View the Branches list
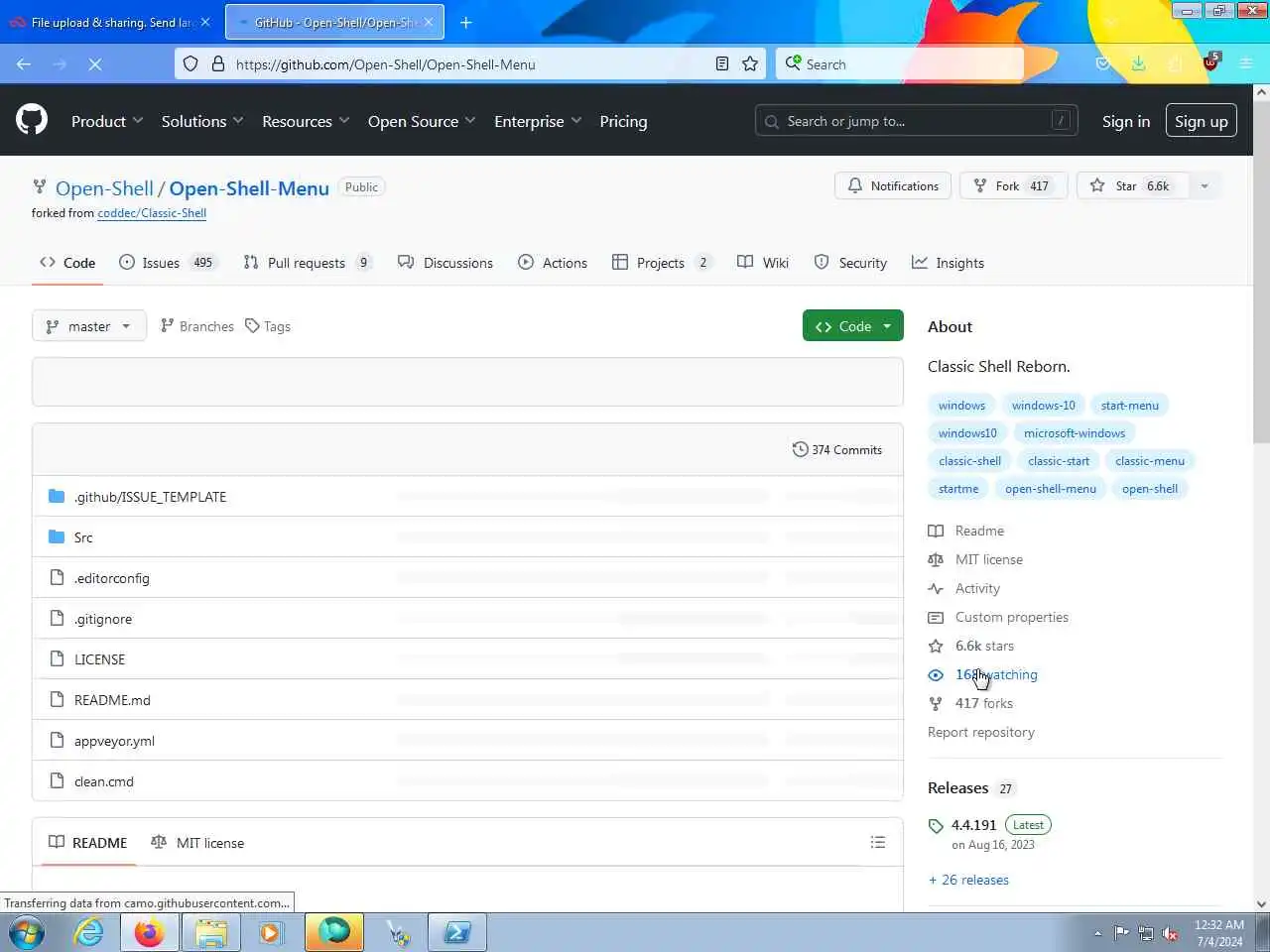Viewport: 1270px width, 952px height. 196,326
